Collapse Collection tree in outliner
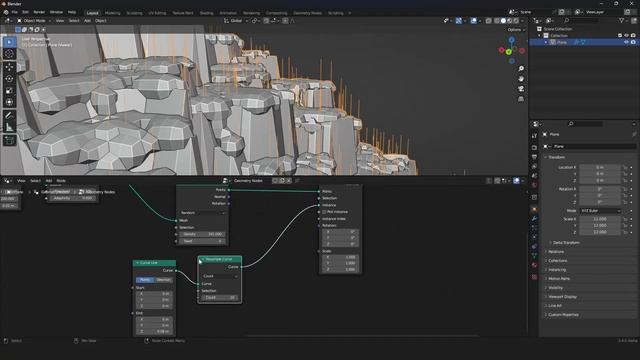The height and width of the screenshot is (360, 640). (540, 36)
